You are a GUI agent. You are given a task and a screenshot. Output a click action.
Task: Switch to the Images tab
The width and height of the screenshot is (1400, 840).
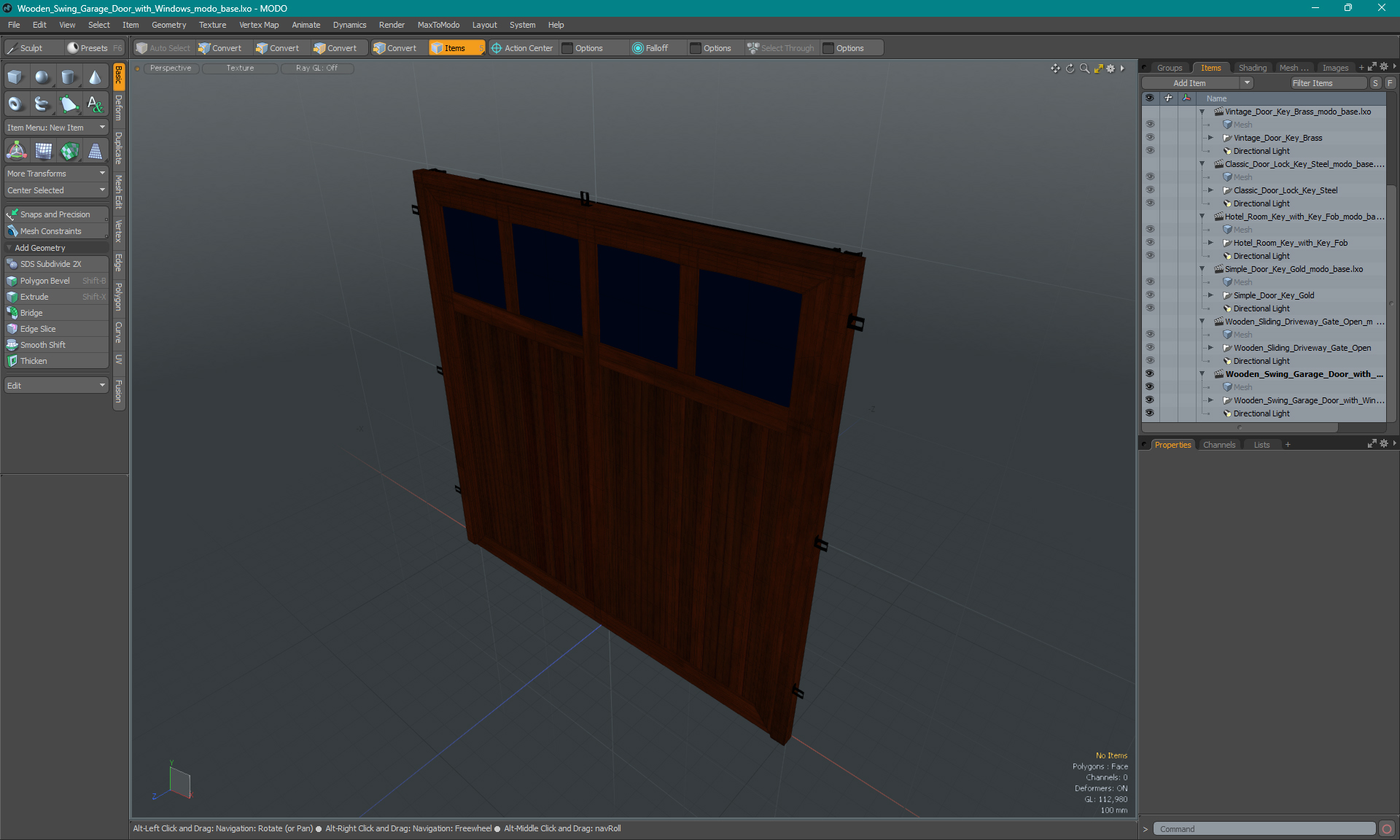1335,68
